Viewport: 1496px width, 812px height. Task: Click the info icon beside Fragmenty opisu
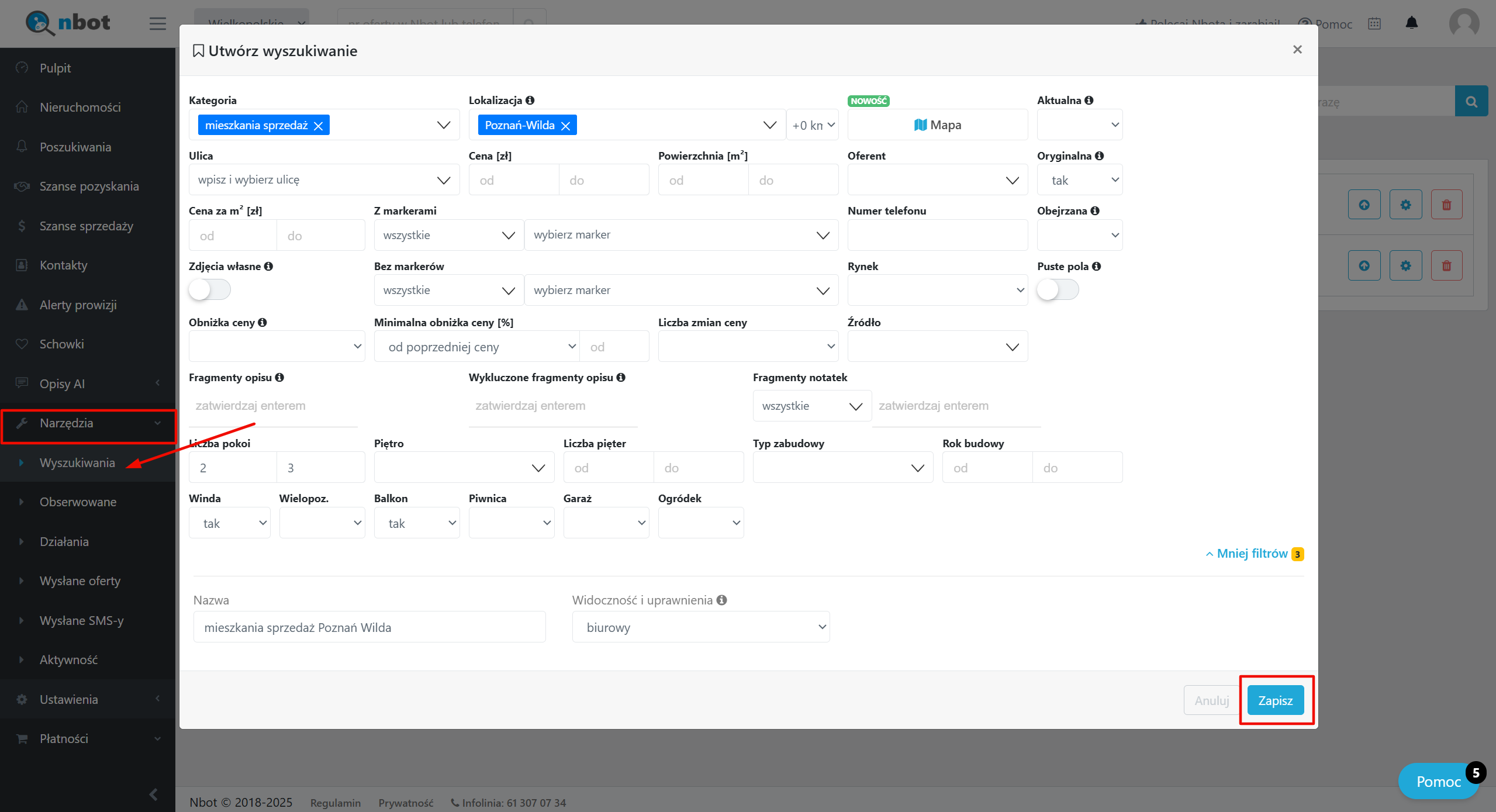click(x=279, y=377)
